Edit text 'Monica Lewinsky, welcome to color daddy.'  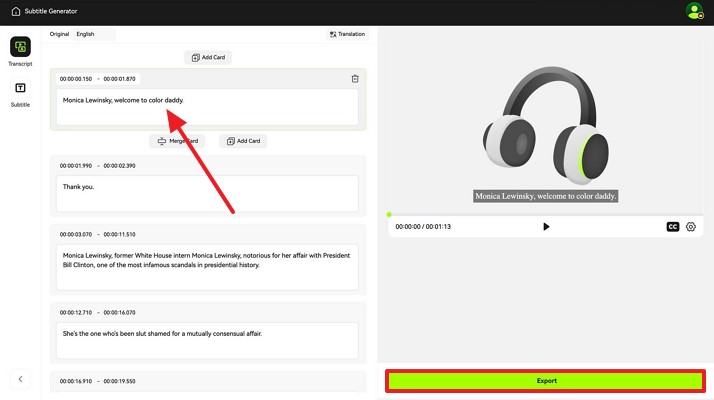pyautogui.click(x=207, y=107)
